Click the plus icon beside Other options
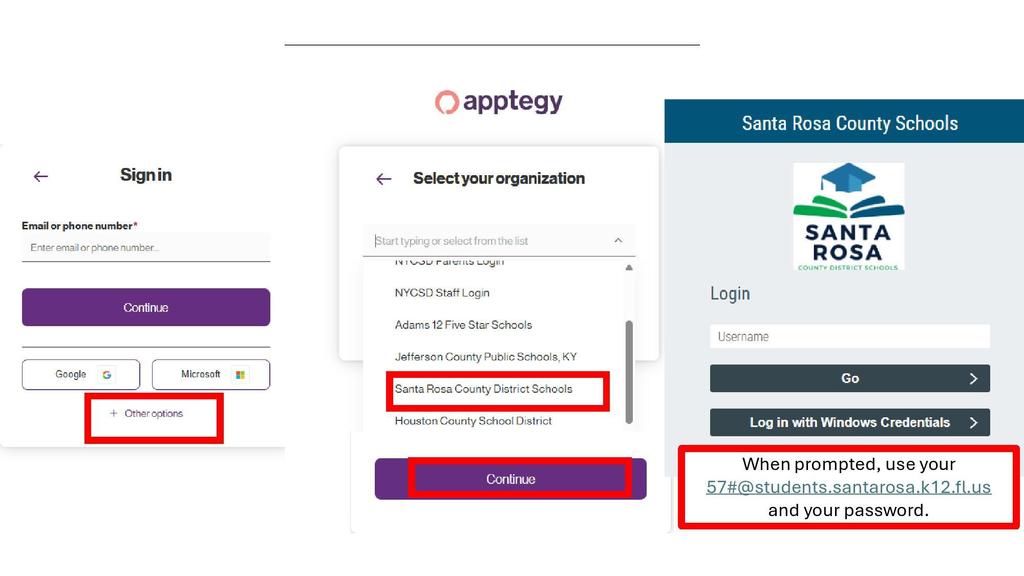Viewport: 1024px width, 576px height. tap(114, 413)
